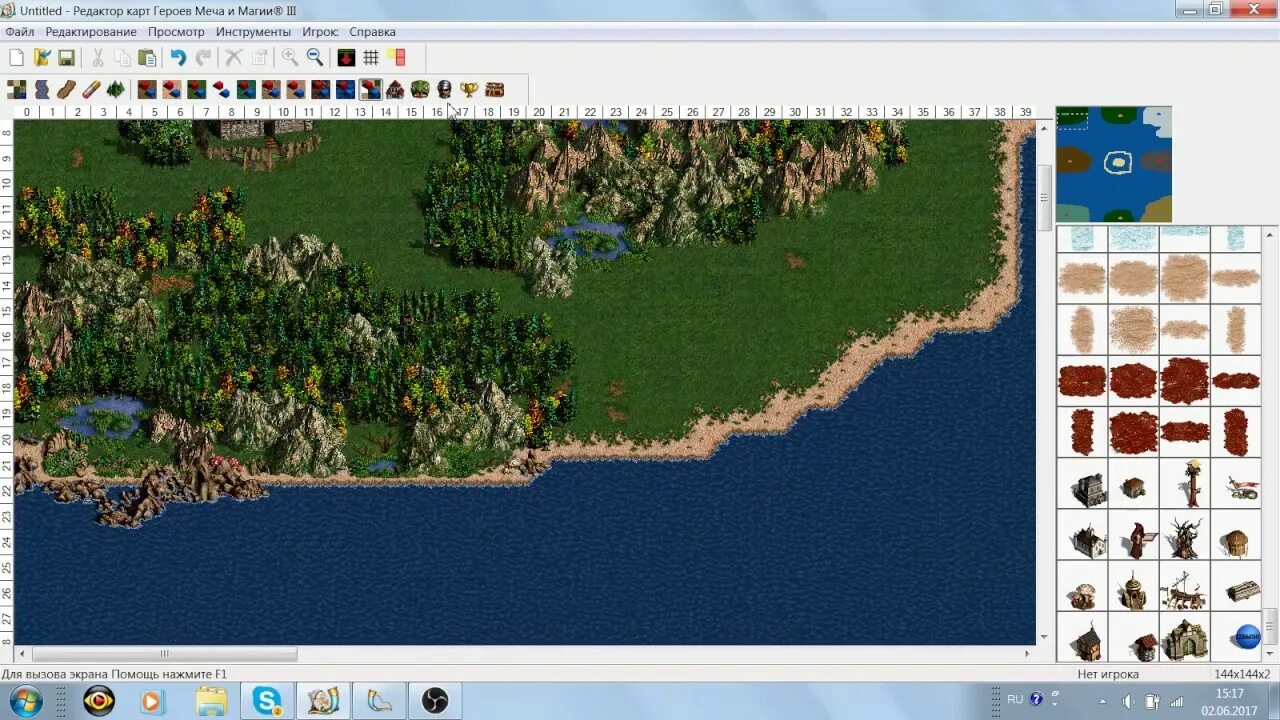Image resolution: width=1280 pixels, height=720 pixels.
Task: Click the Copy toolbar icon
Action: point(122,57)
